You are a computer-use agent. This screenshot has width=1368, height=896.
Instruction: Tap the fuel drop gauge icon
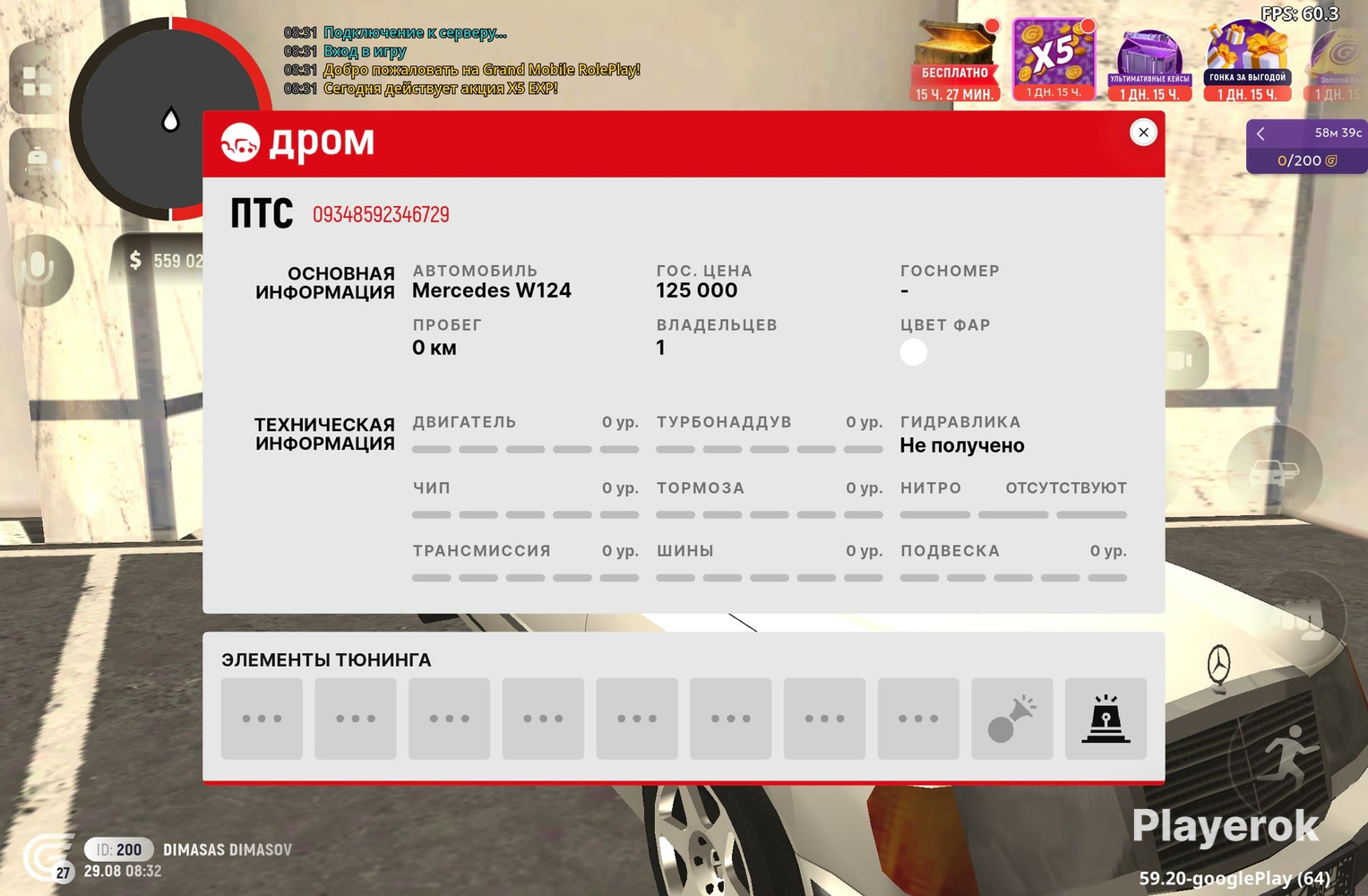click(x=170, y=119)
